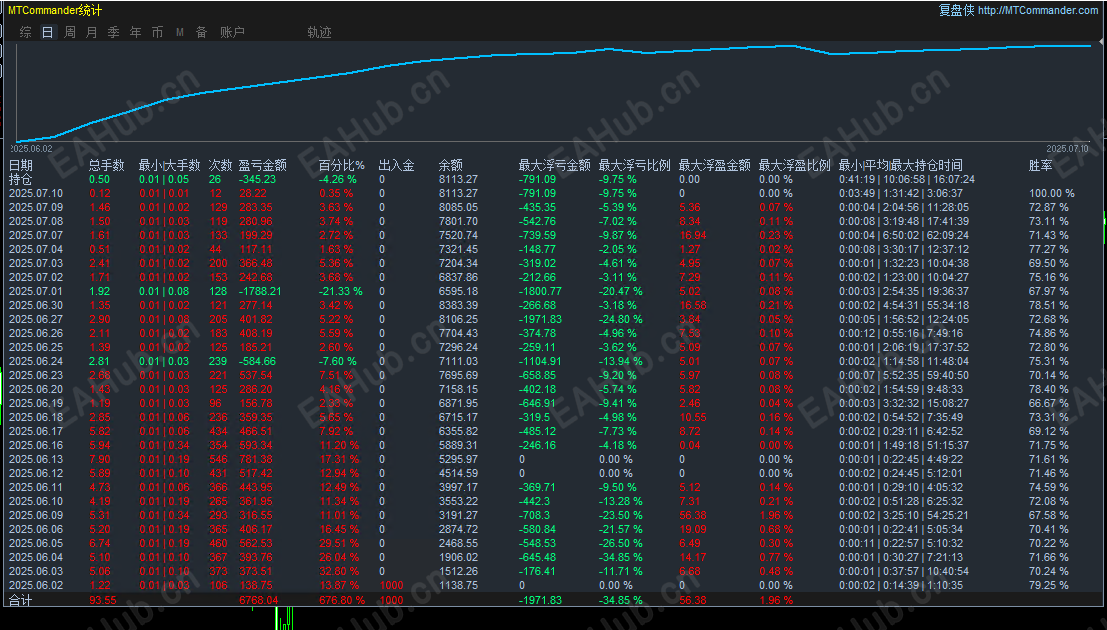Click the 余额 column header
1107x630 pixels.
tap(450, 165)
